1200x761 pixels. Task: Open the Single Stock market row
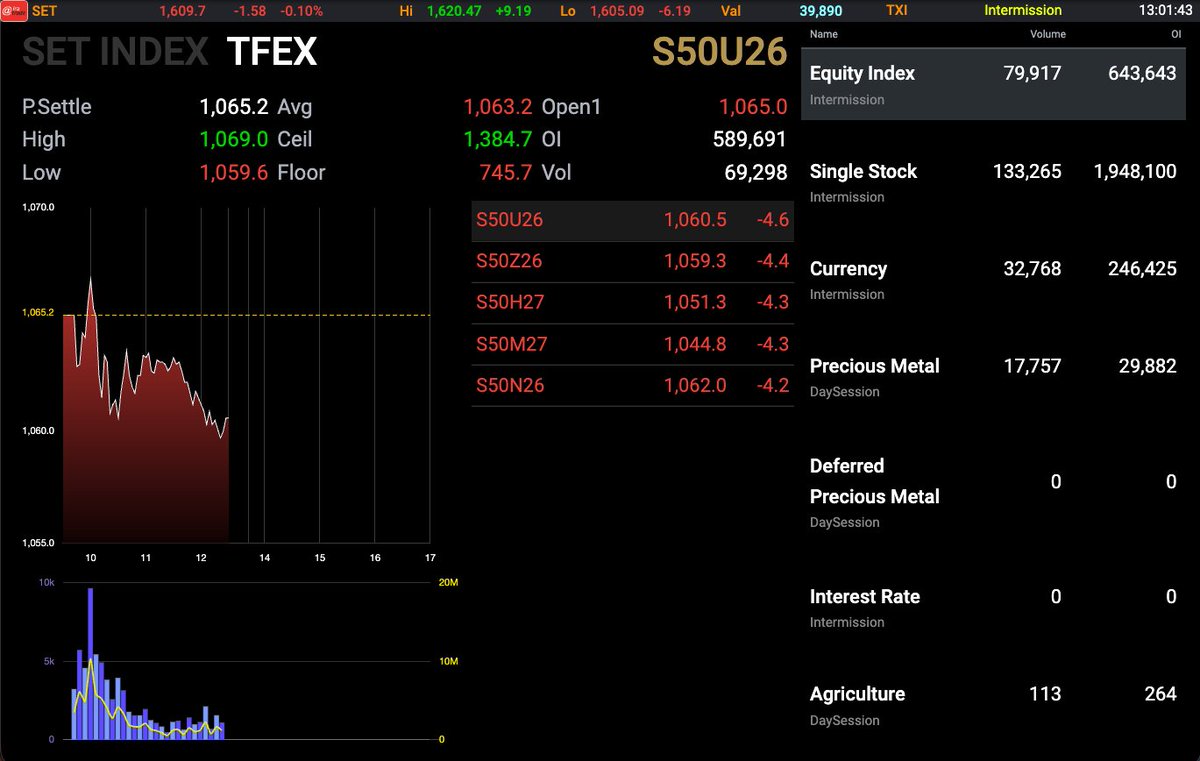995,182
